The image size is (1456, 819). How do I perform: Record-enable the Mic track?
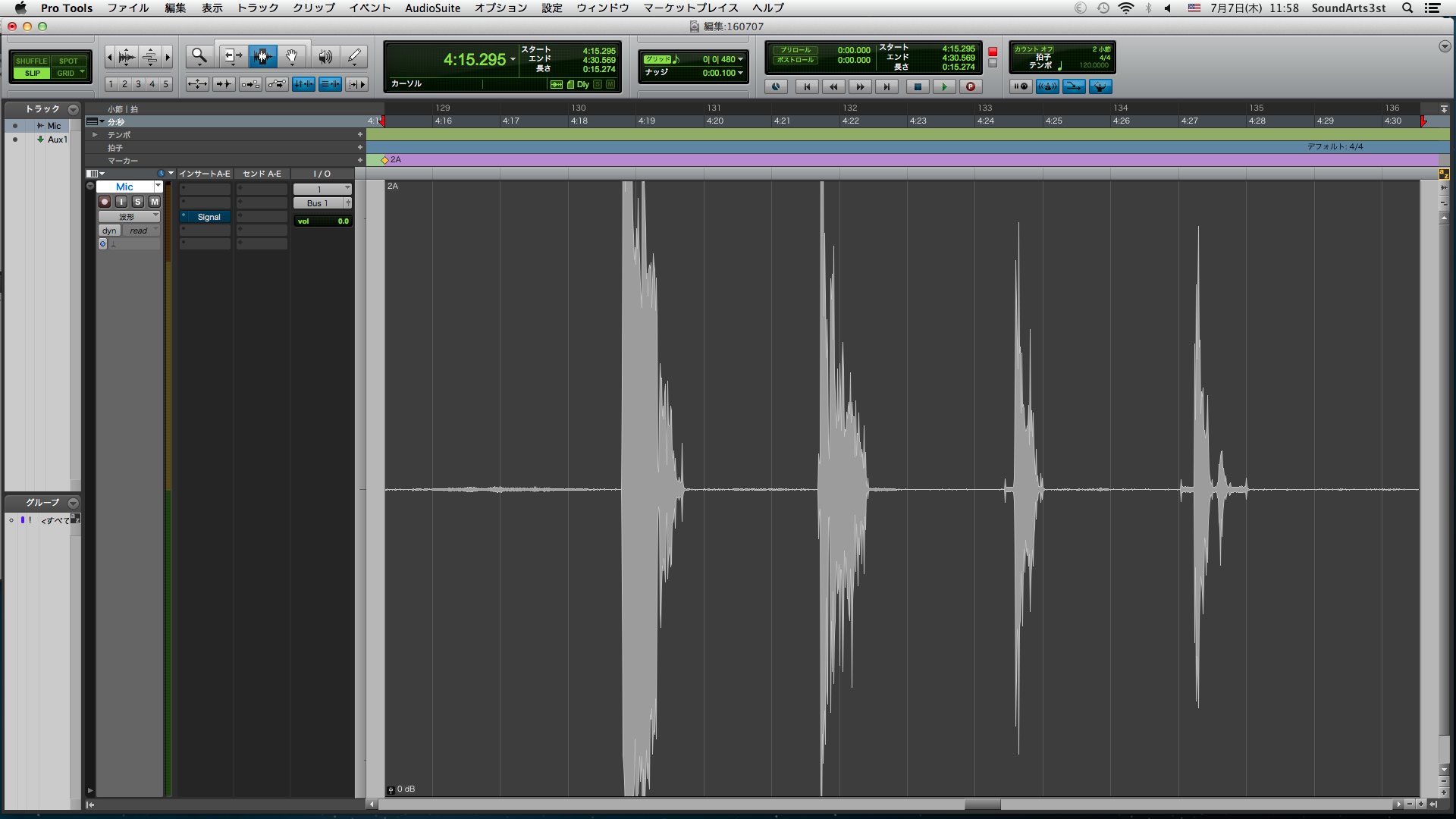click(105, 202)
